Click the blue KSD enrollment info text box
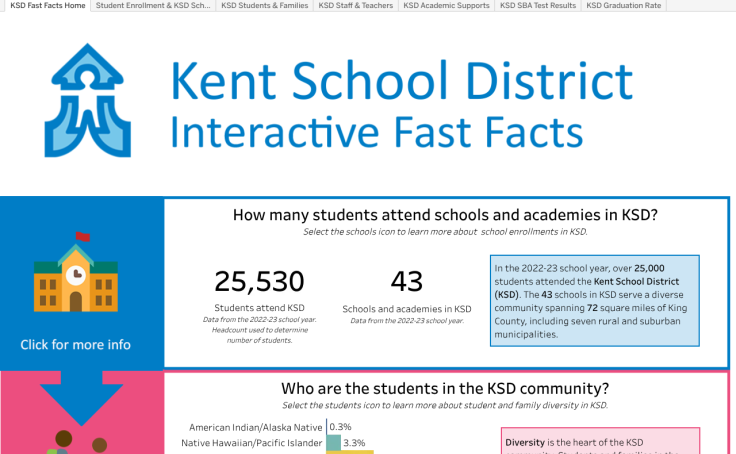This screenshot has height=454, width=736. [595, 301]
